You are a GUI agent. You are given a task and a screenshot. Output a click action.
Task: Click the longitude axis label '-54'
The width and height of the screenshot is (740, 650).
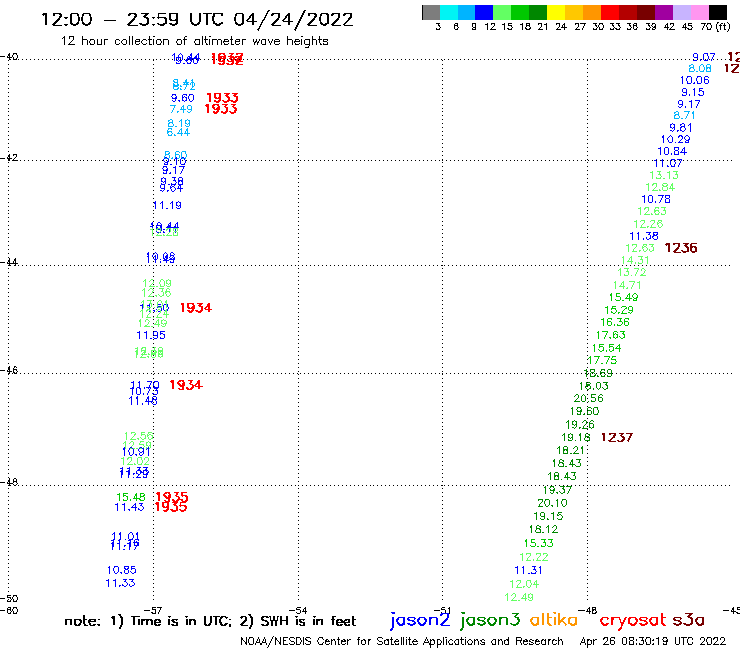coord(299,610)
